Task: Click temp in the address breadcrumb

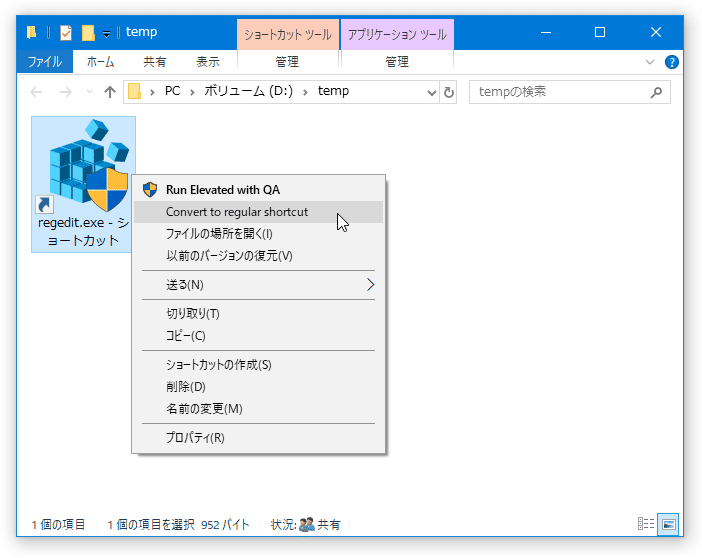Action: 334,91
